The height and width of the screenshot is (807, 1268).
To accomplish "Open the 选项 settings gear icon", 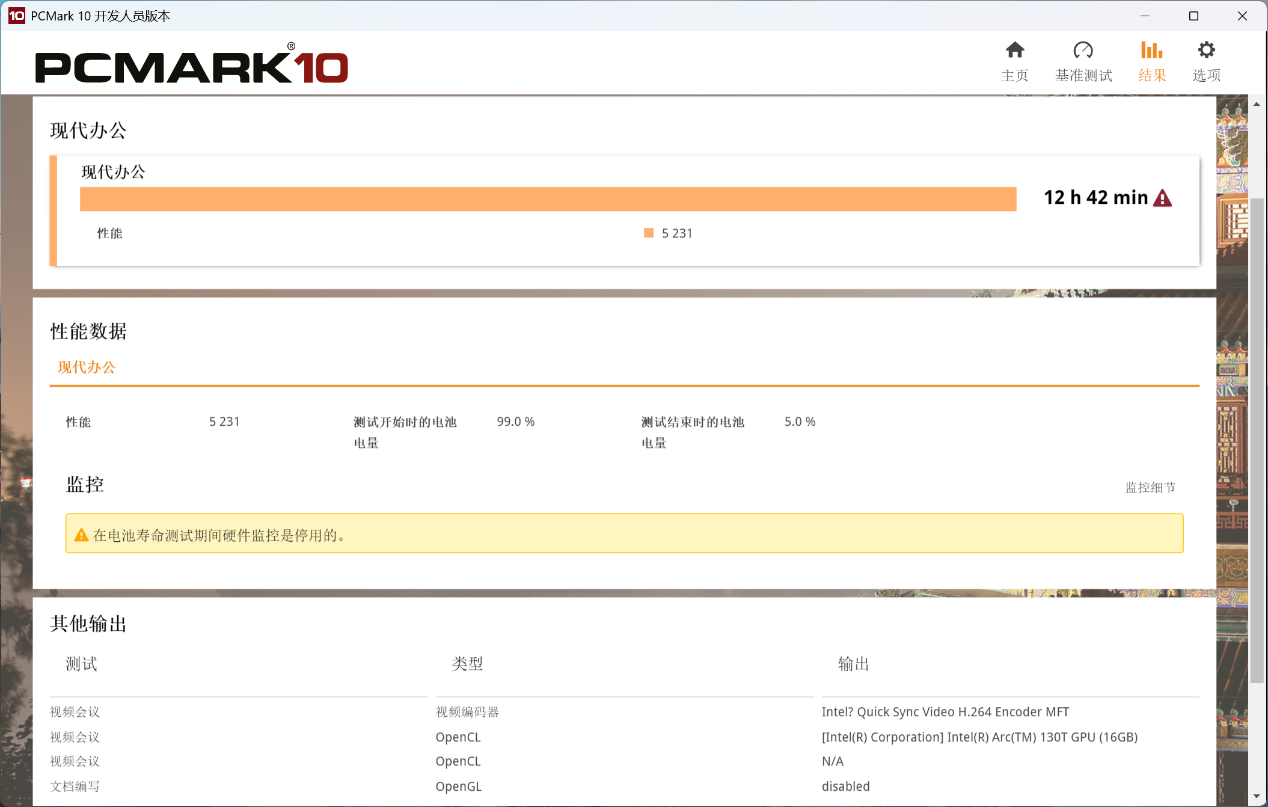I will click(1206, 48).
